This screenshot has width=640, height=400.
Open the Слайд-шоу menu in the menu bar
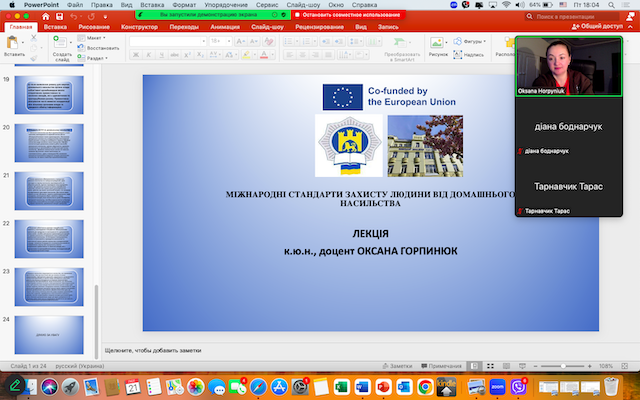tap(303, 5)
